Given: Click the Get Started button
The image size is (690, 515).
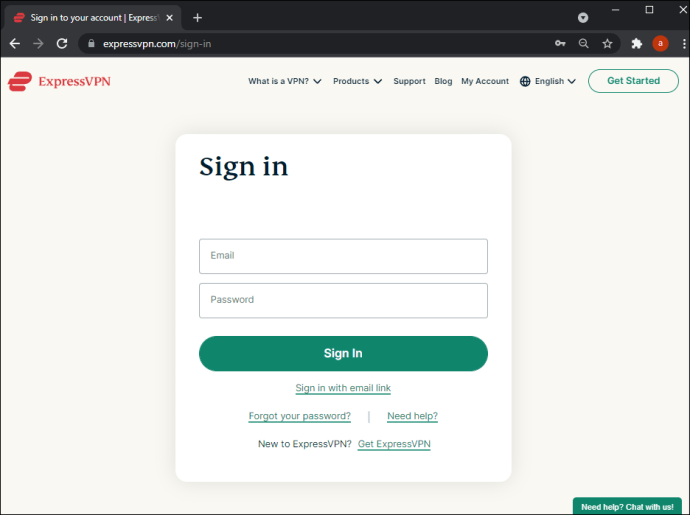Looking at the screenshot, I should coord(633,81).
